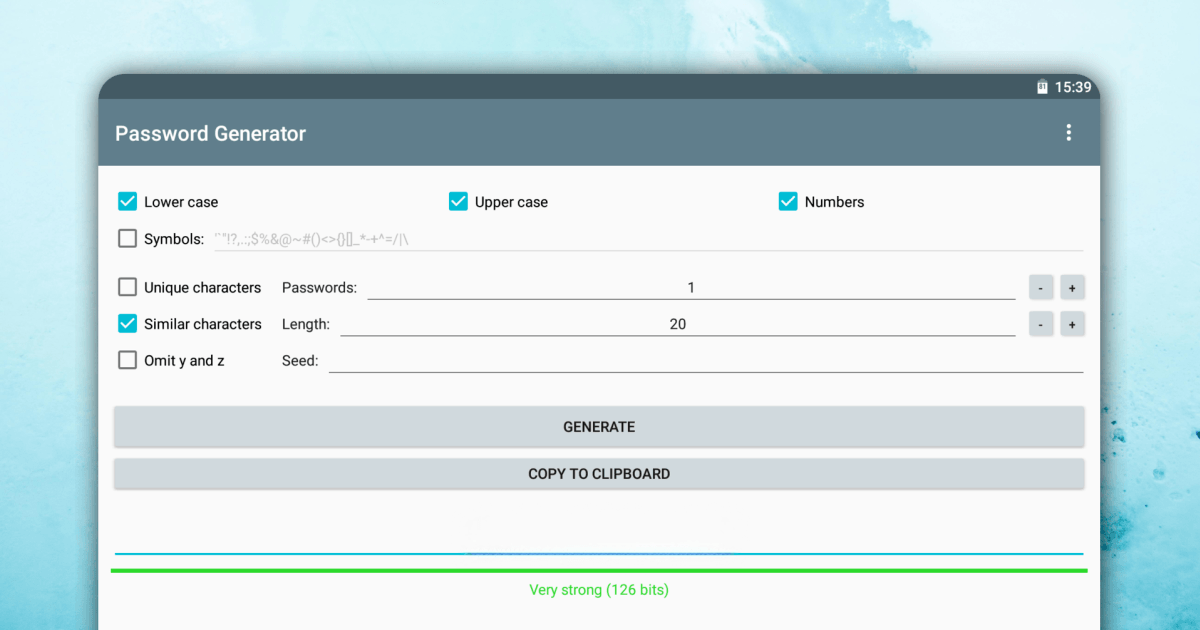Disable the Similar characters checkbox
The height and width of the screenshot is (630, 1200).
127,323
